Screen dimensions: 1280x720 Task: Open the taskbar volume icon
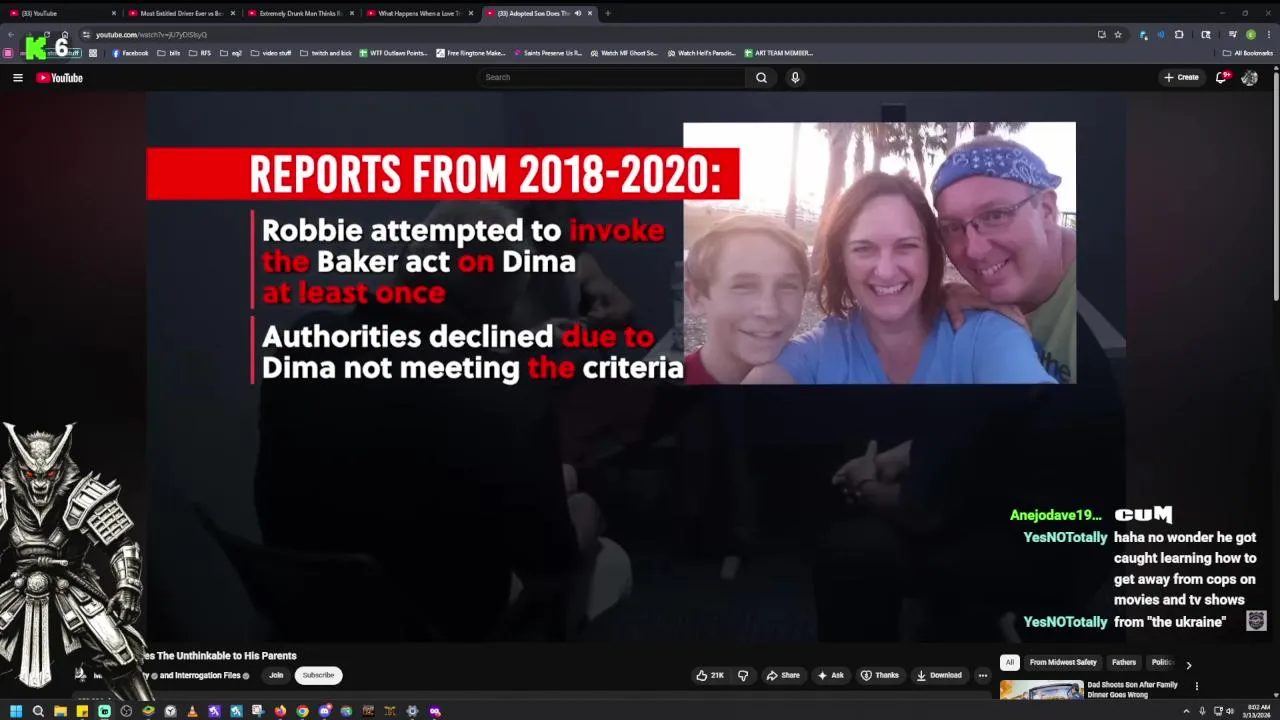[x=1230, y=711]
